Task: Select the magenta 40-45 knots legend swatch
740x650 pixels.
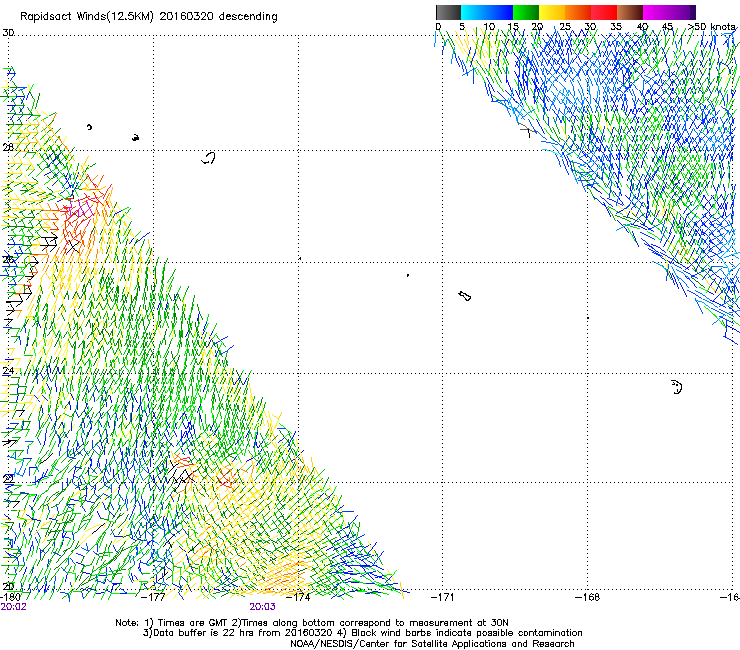Action: tap(656, 12)
